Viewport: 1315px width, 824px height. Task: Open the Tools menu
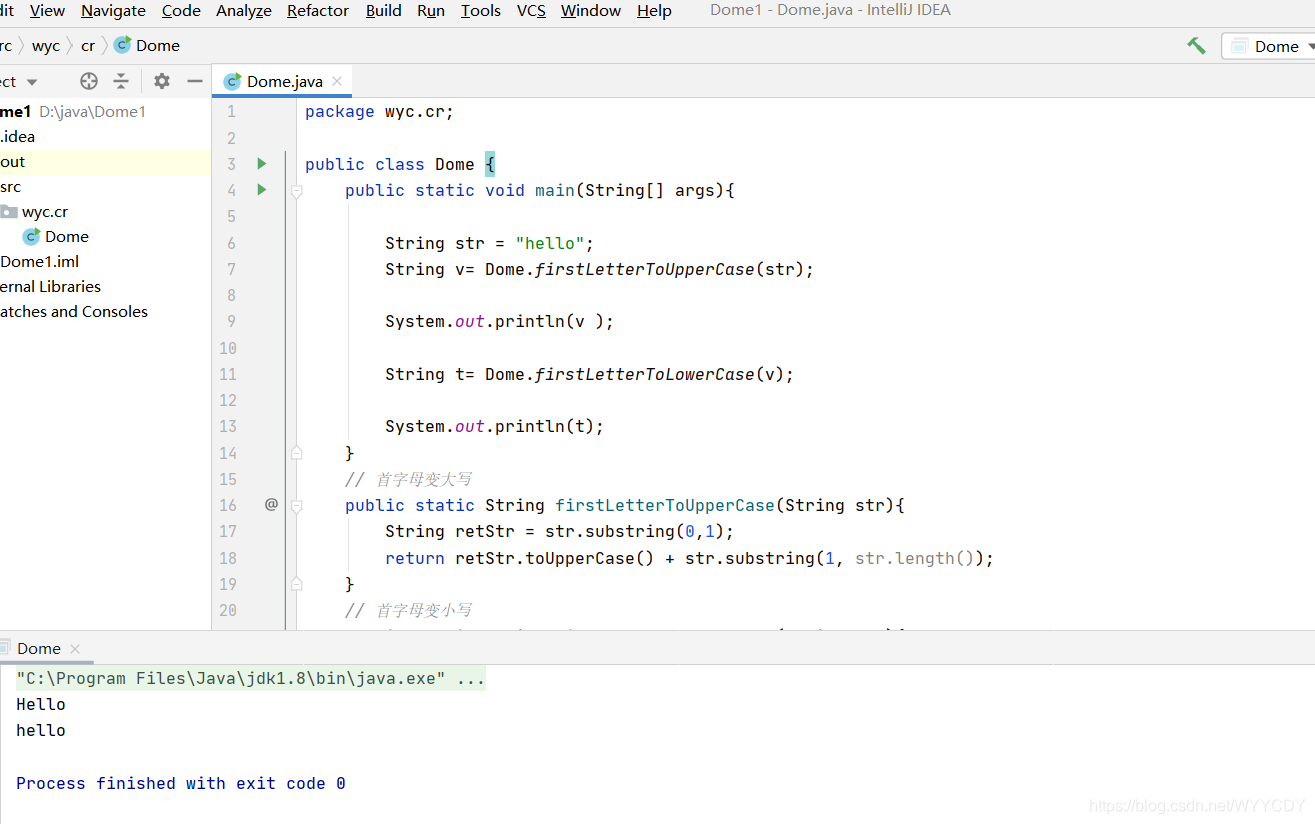click(481, 11)
